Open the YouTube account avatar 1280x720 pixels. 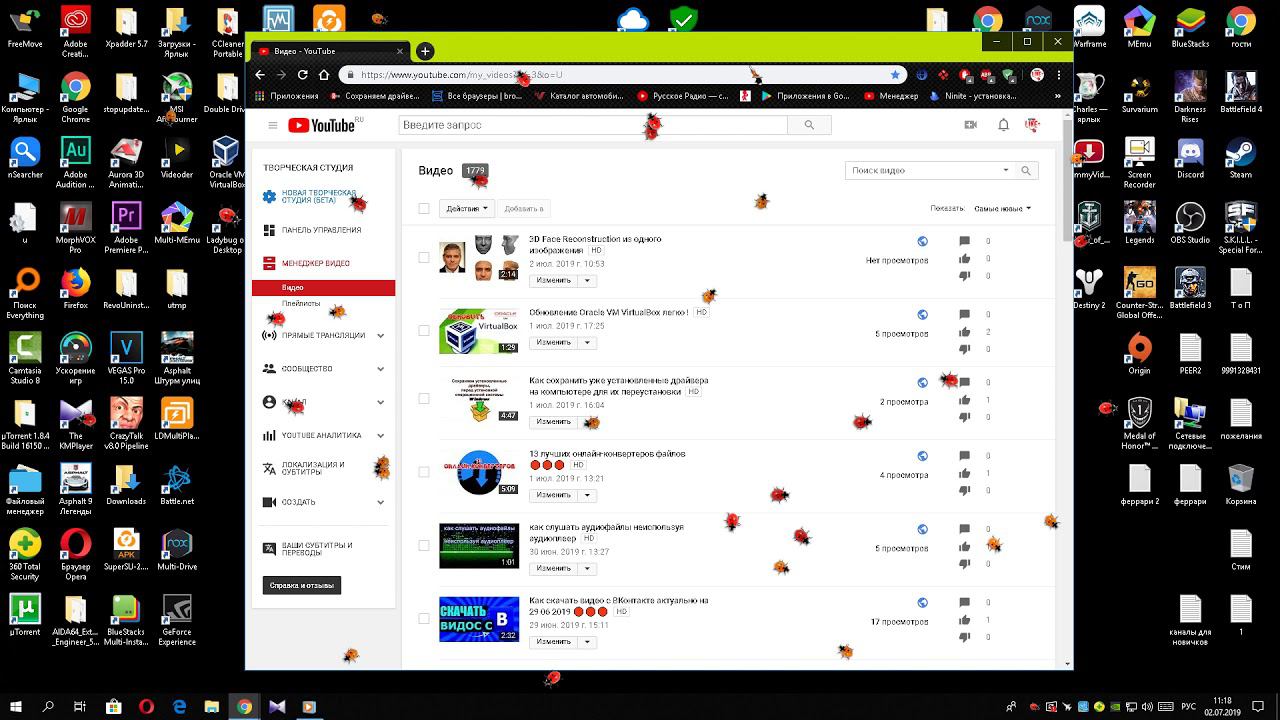click(1033, 125)
